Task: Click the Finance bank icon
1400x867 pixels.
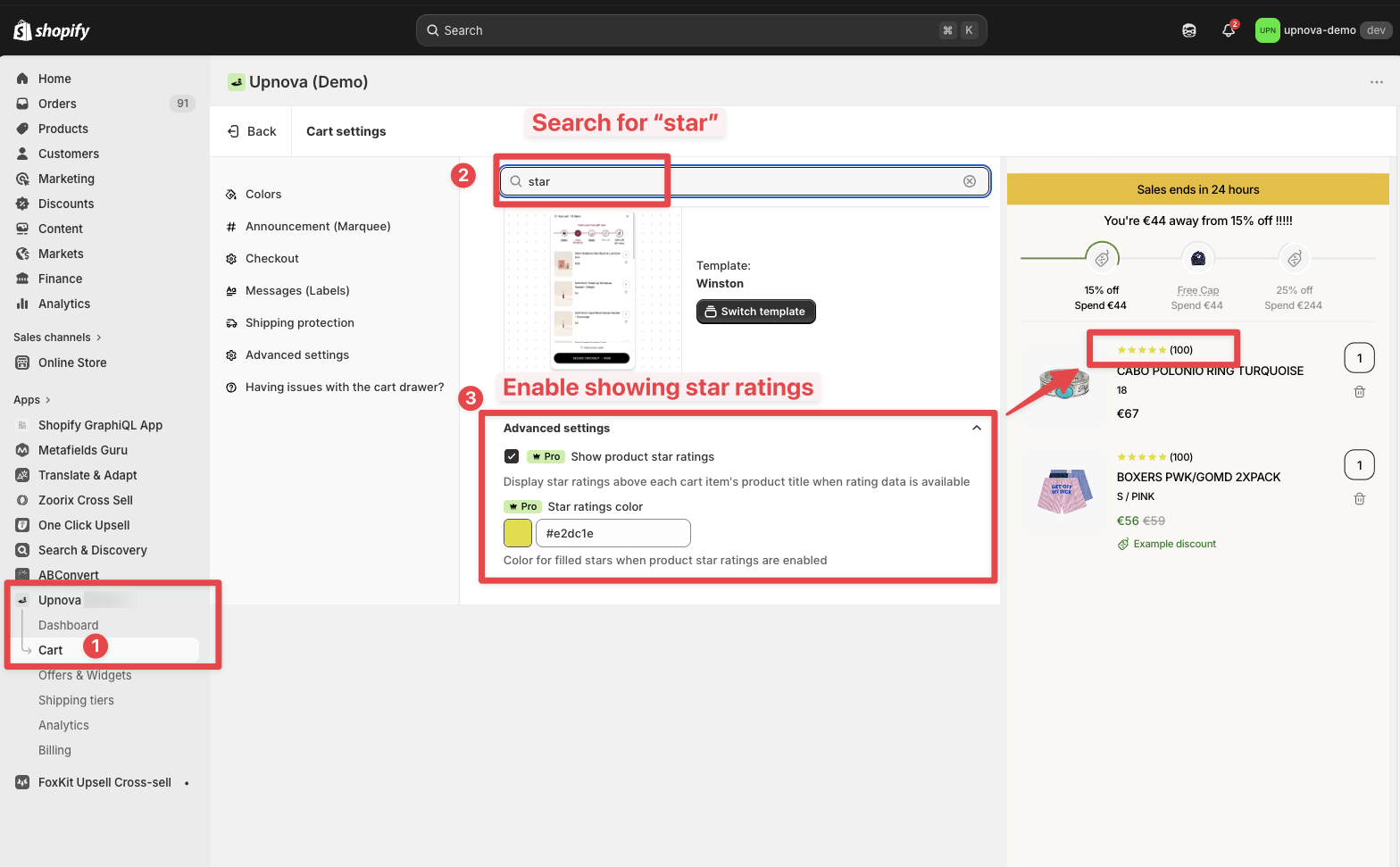Action: tap(22, 279)
